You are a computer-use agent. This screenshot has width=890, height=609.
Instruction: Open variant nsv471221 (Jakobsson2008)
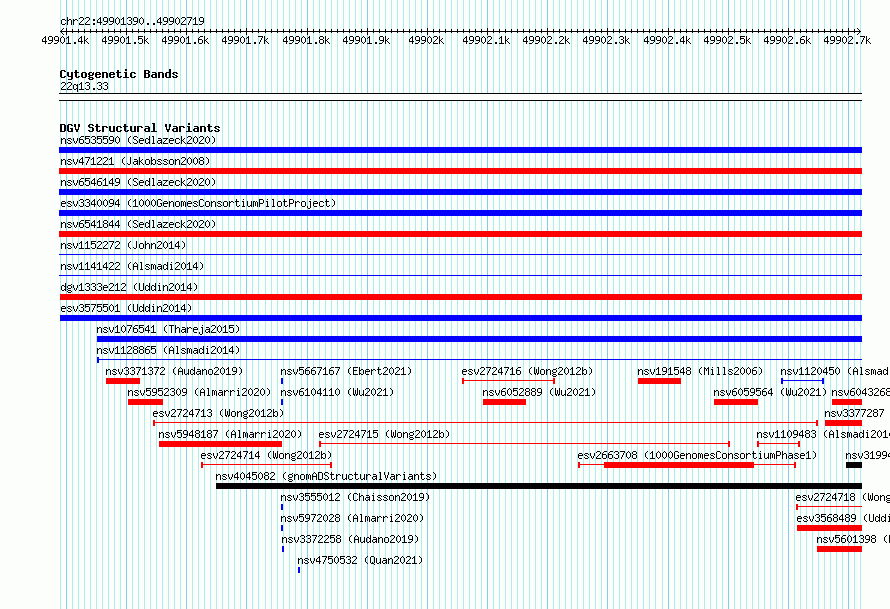click(x=135, y=161)
